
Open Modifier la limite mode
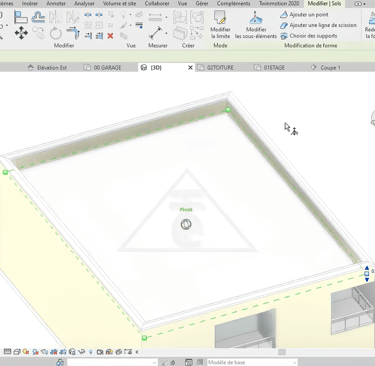coord(220,25)
